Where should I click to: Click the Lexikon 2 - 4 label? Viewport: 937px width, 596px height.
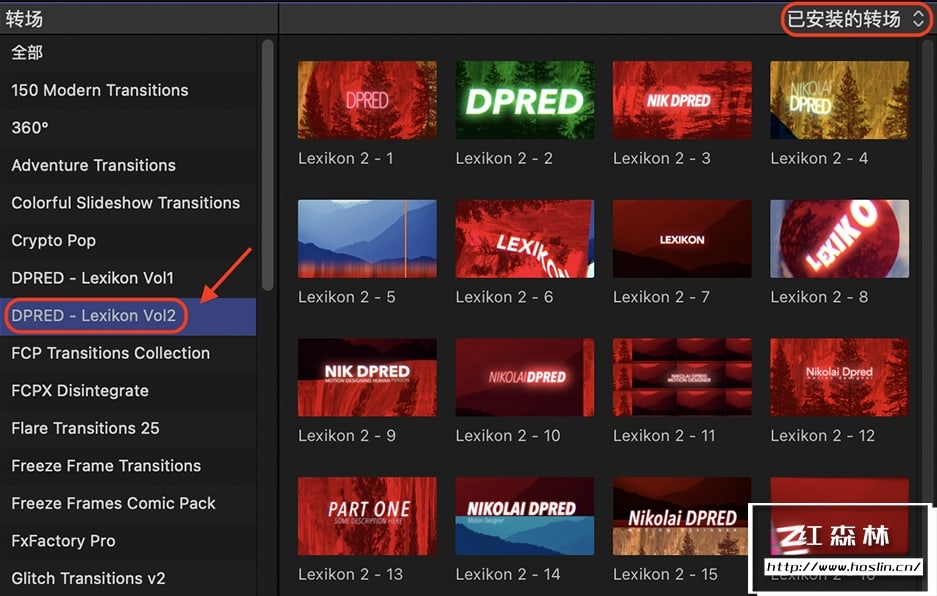coord(819,158)
